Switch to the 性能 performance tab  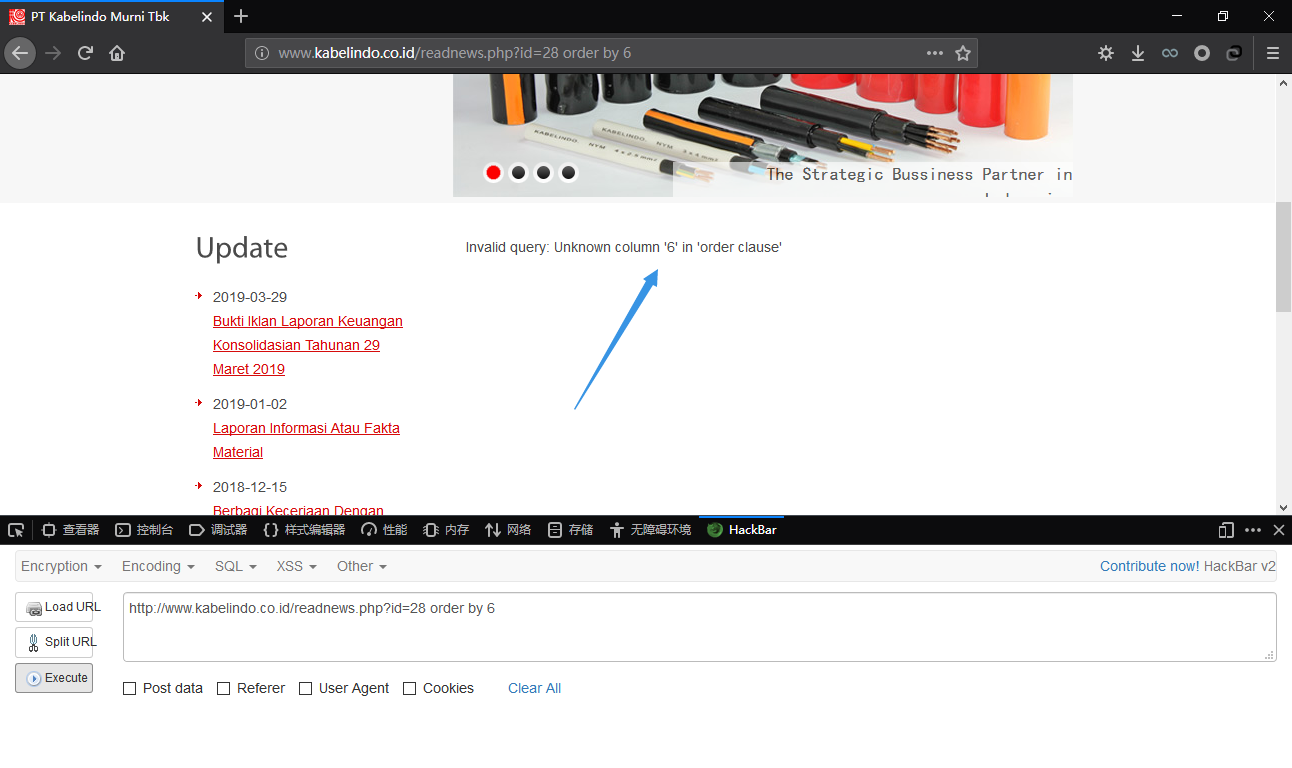[384, 530]
